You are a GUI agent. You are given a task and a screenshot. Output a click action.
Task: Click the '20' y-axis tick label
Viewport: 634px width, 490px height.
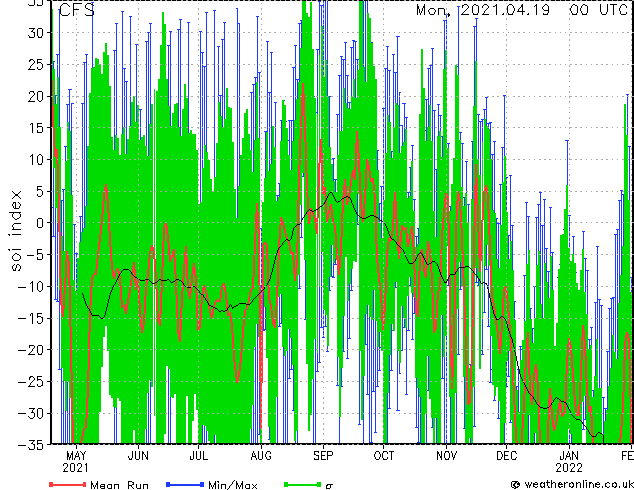[x=35, y=96]
